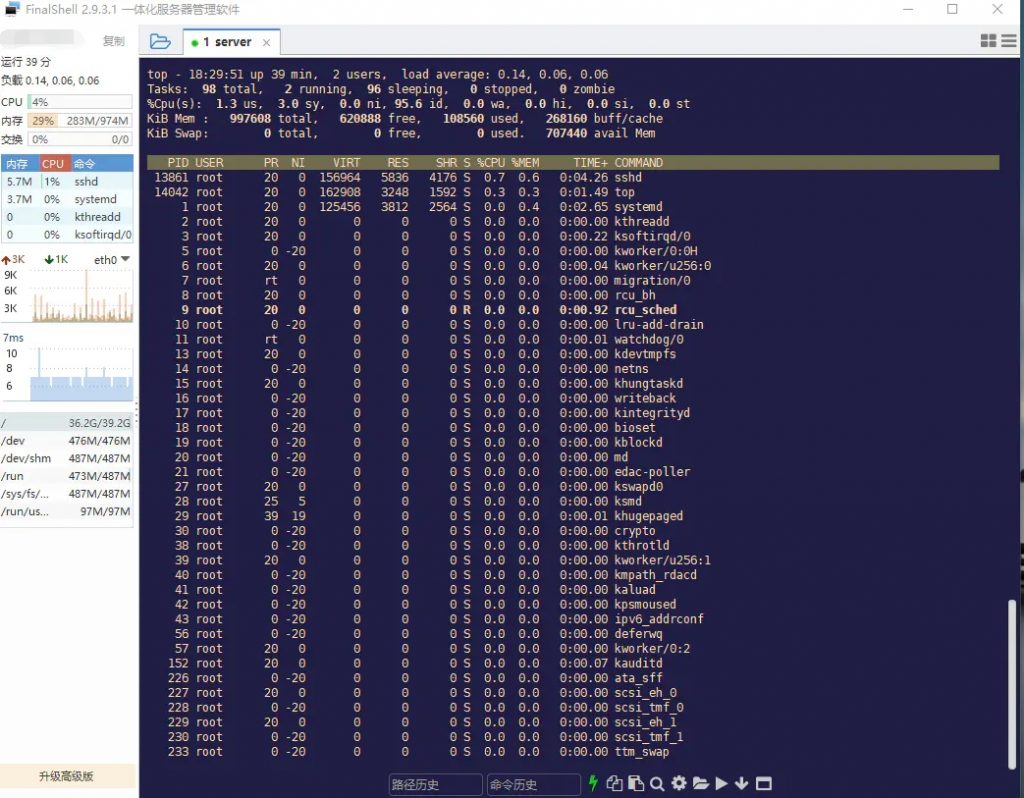Toggle the grid layout icon at top right
Image resolution: width=1024 pixels, height=798 pixels.
[988, 40]
